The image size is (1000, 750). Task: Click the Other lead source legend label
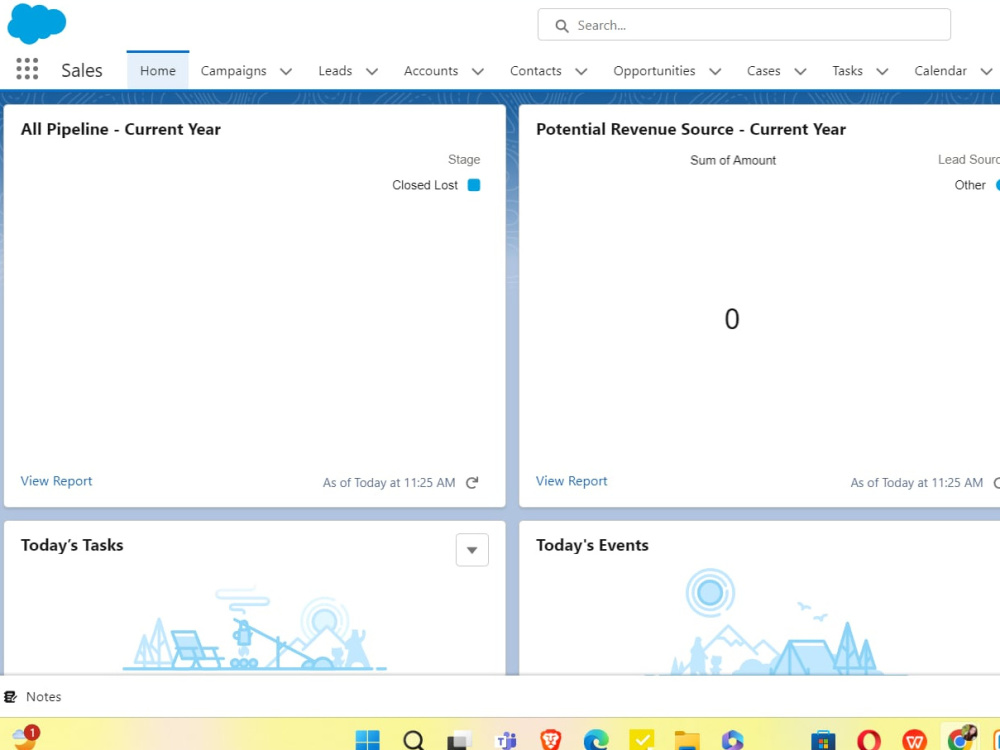coord(970,185)
